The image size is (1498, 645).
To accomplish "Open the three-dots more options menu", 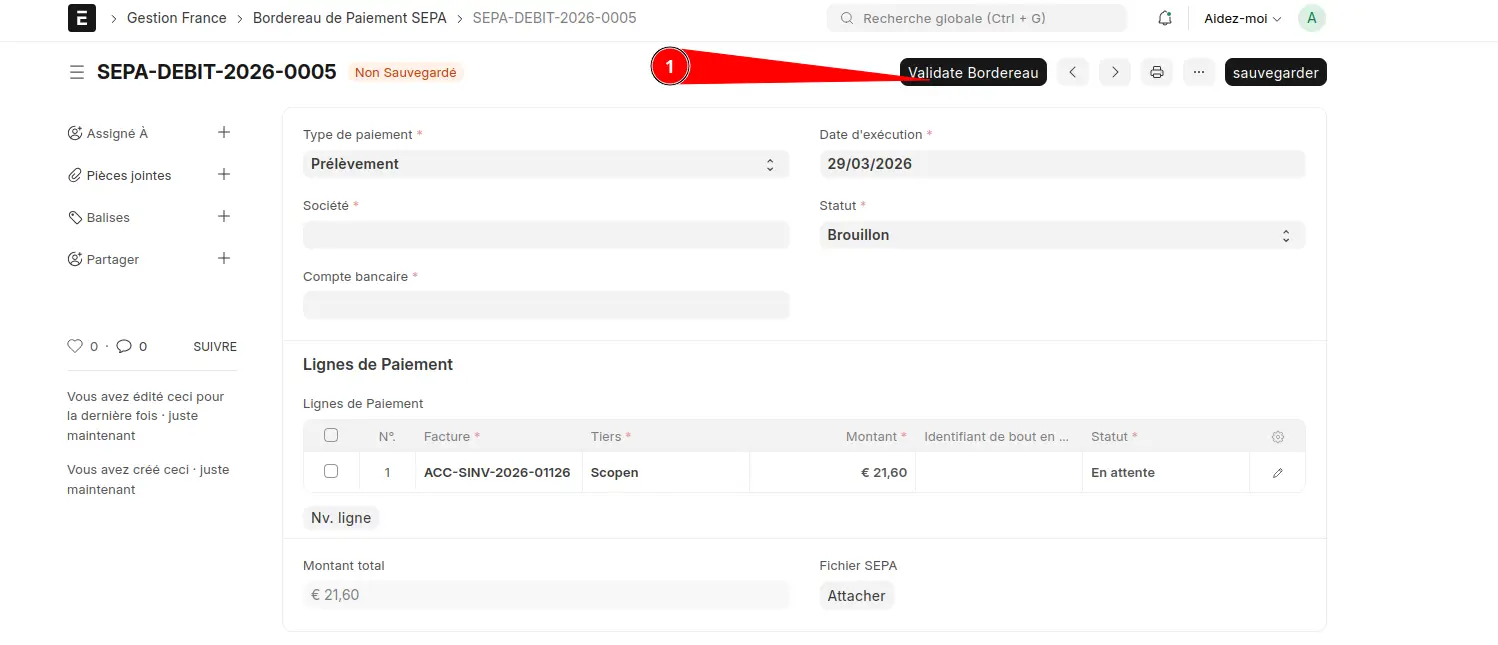I will tap(1199, 72).
